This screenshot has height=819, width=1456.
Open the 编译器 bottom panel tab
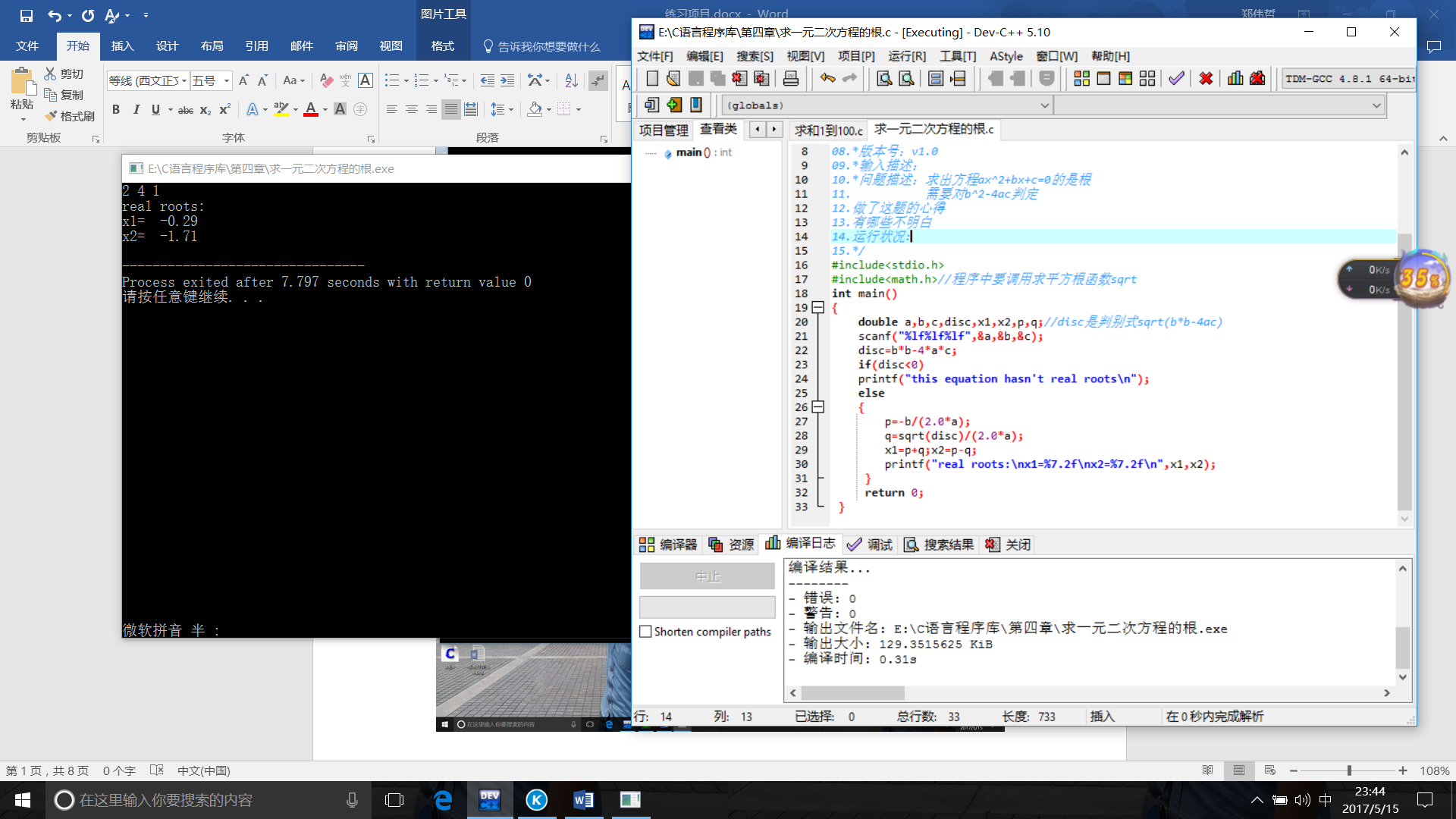coord(668,544)
